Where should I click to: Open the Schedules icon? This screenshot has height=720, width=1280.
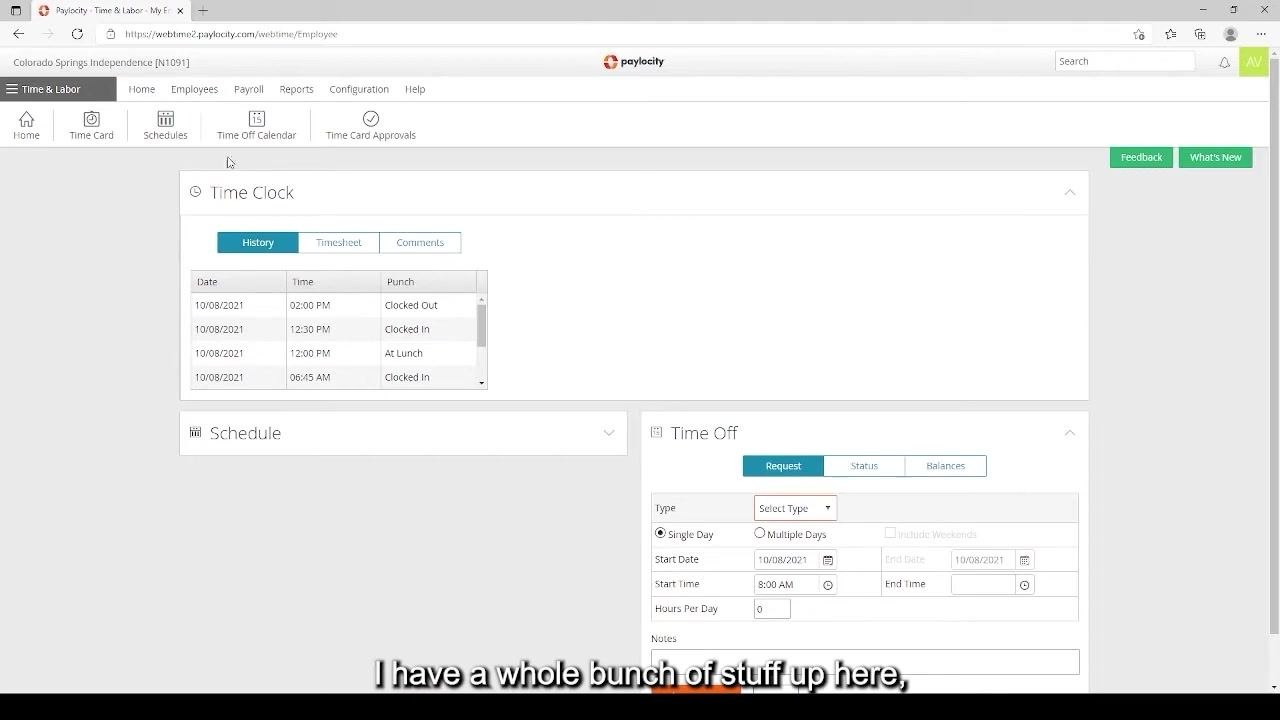pyautogui.click(x=165, y=125)
